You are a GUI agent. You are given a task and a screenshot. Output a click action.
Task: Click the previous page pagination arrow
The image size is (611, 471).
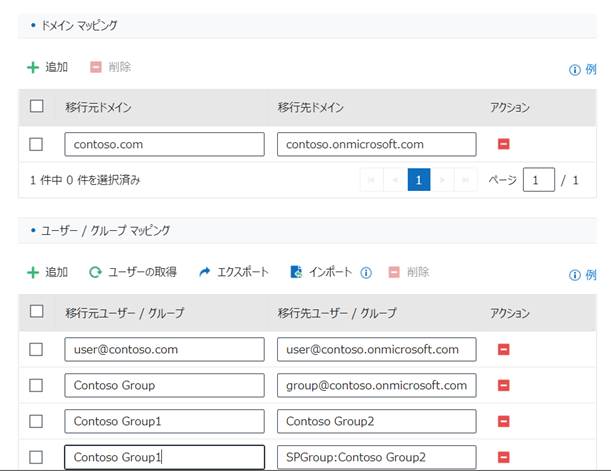click(x=395, y=180)
